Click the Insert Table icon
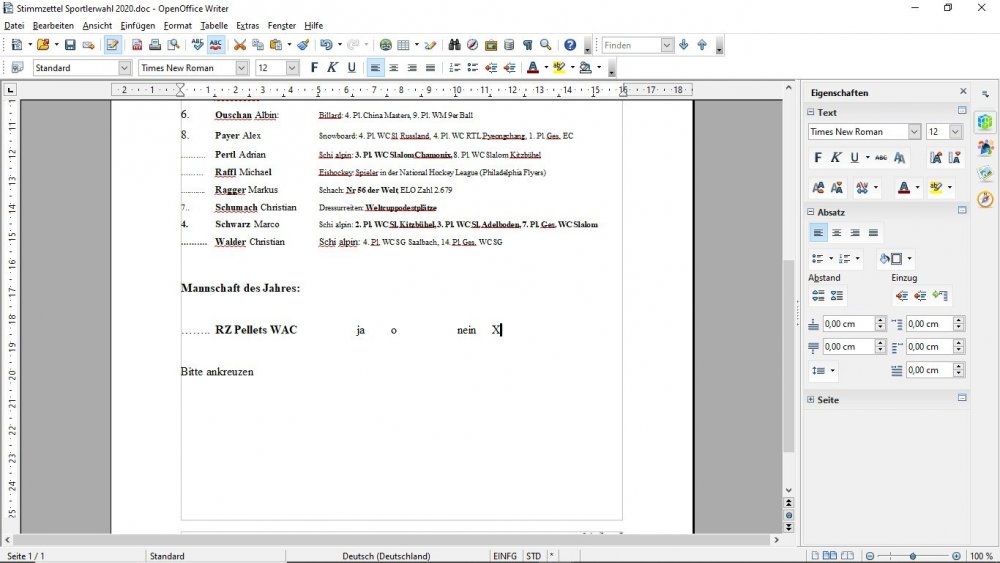This screenshot has height=563, width=1000. [404, 45]
